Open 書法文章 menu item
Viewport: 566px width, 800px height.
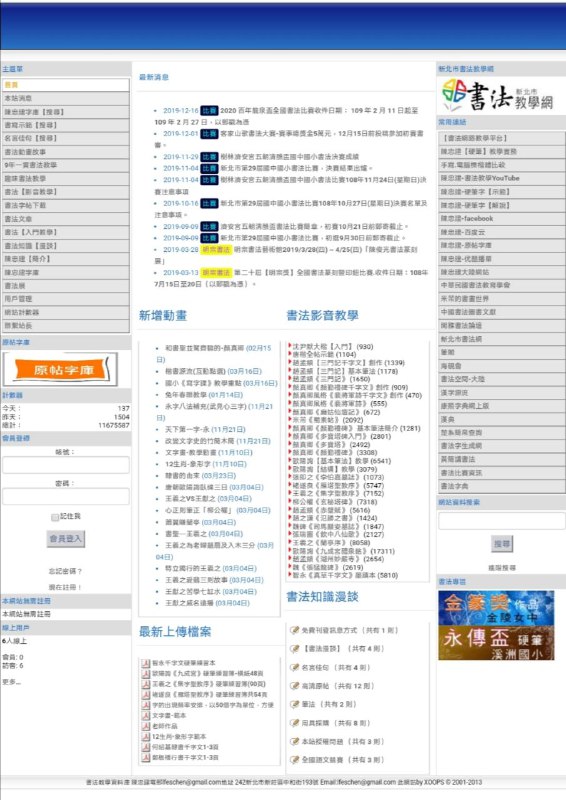point(65,219)
